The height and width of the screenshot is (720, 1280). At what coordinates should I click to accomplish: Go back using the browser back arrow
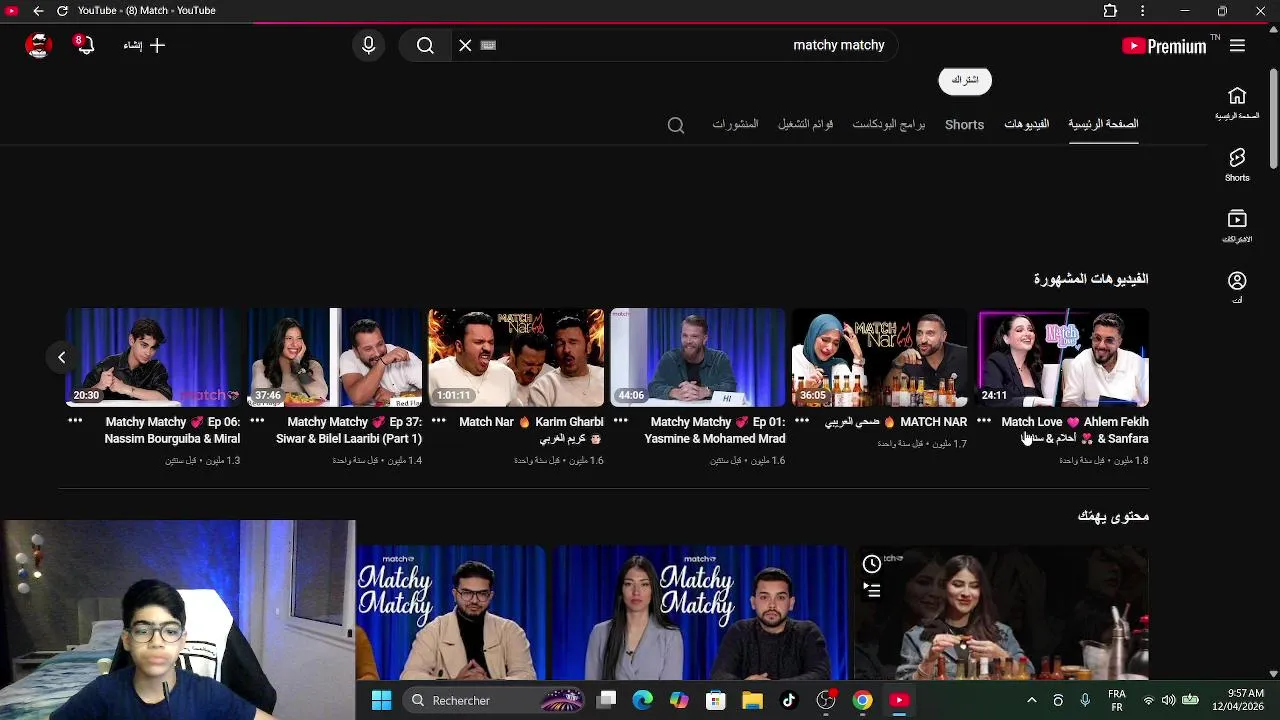(38, 11)
